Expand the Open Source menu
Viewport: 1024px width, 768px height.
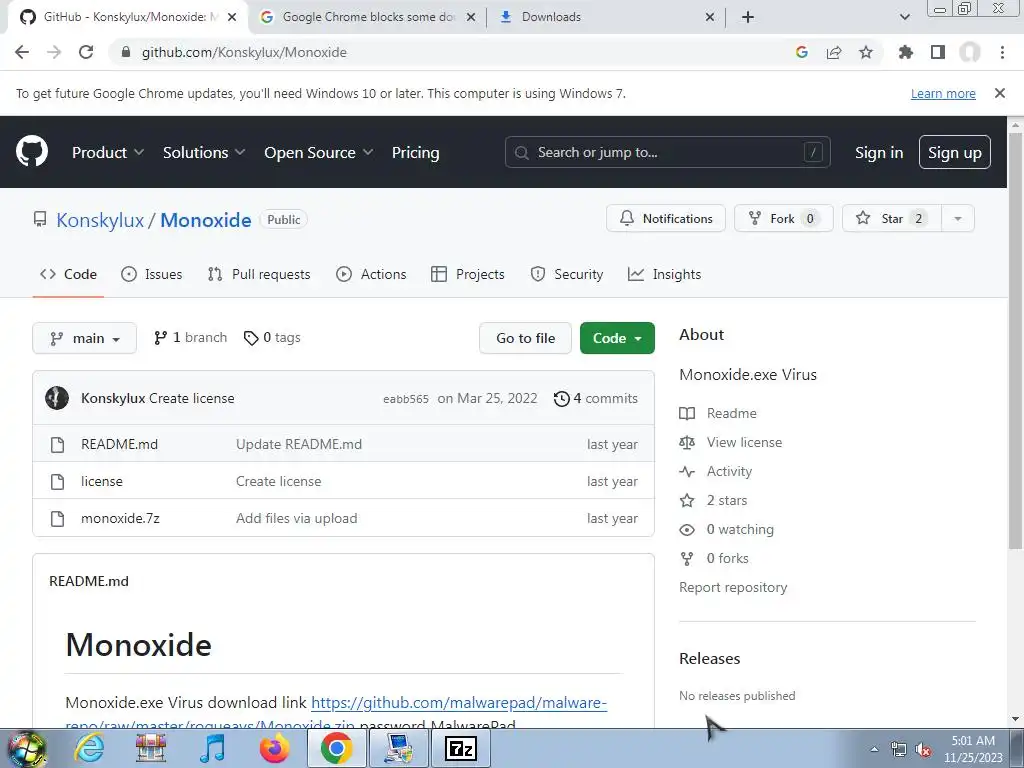click(x=319, y=152)
